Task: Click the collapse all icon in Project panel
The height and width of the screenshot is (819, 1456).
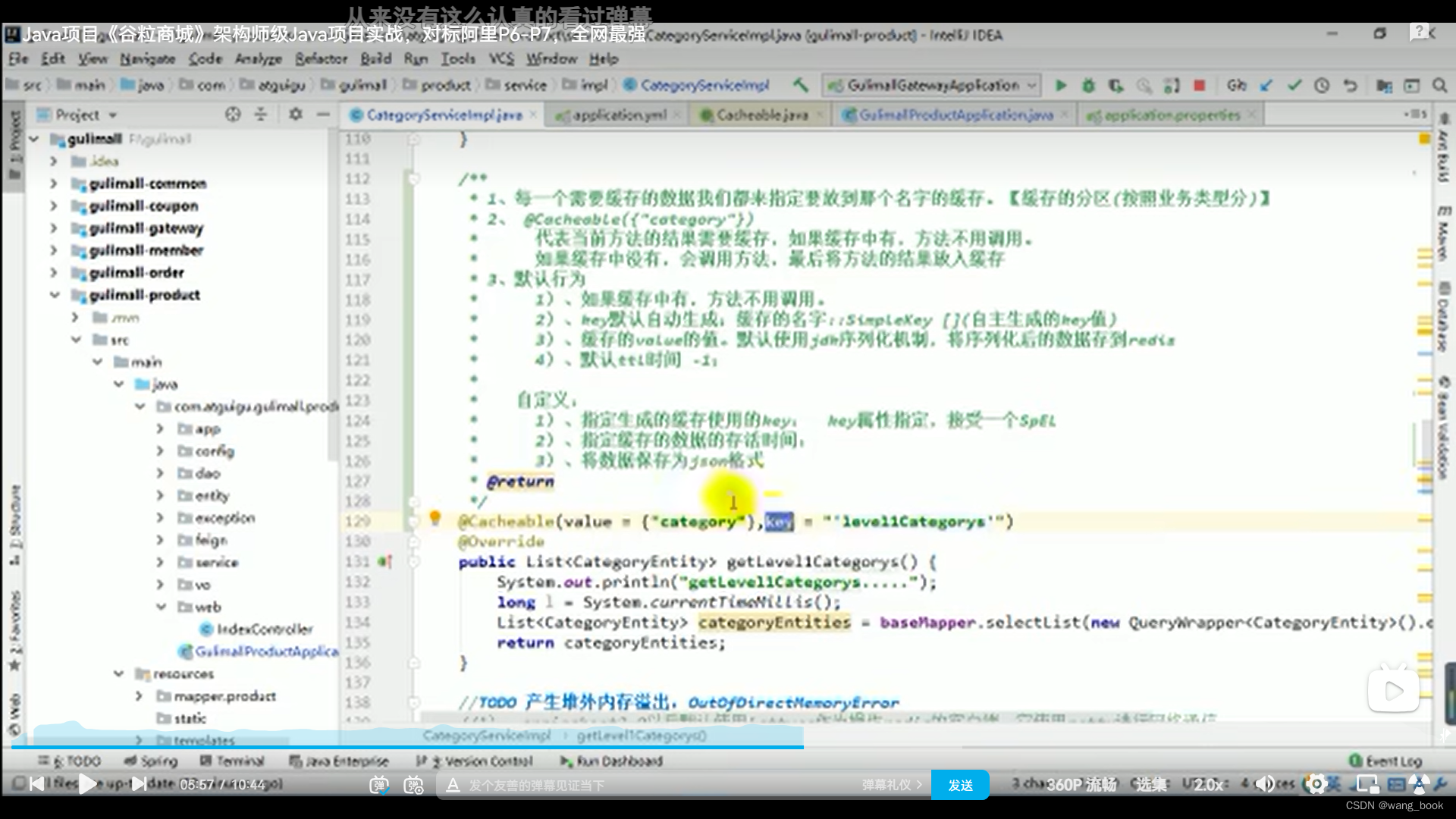Action: tap(261, 115)
